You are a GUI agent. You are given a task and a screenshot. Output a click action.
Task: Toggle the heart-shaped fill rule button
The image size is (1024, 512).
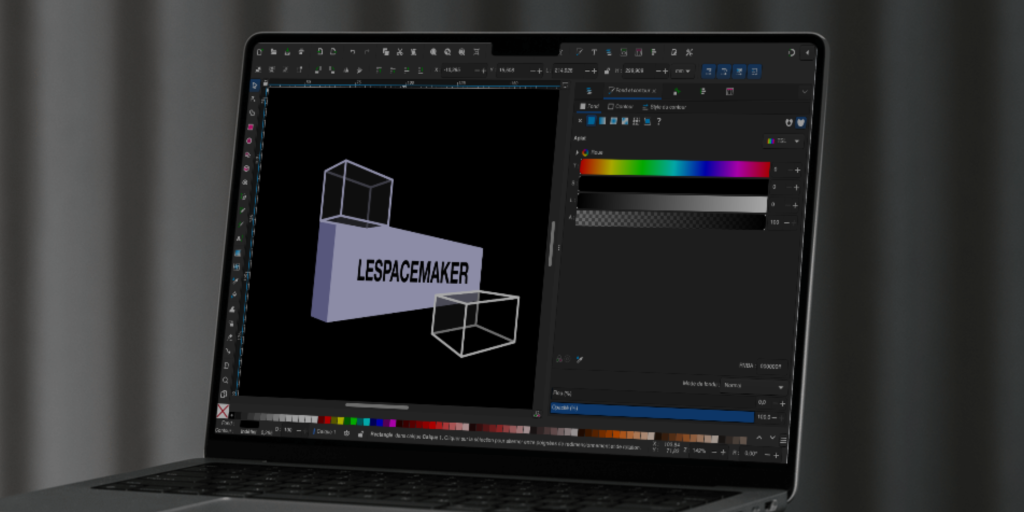(x=801, y=123)
